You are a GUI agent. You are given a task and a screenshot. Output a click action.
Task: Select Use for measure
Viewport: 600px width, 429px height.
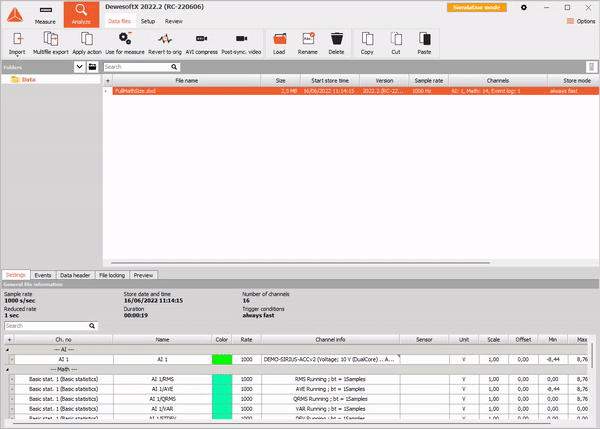pos(125,44)
